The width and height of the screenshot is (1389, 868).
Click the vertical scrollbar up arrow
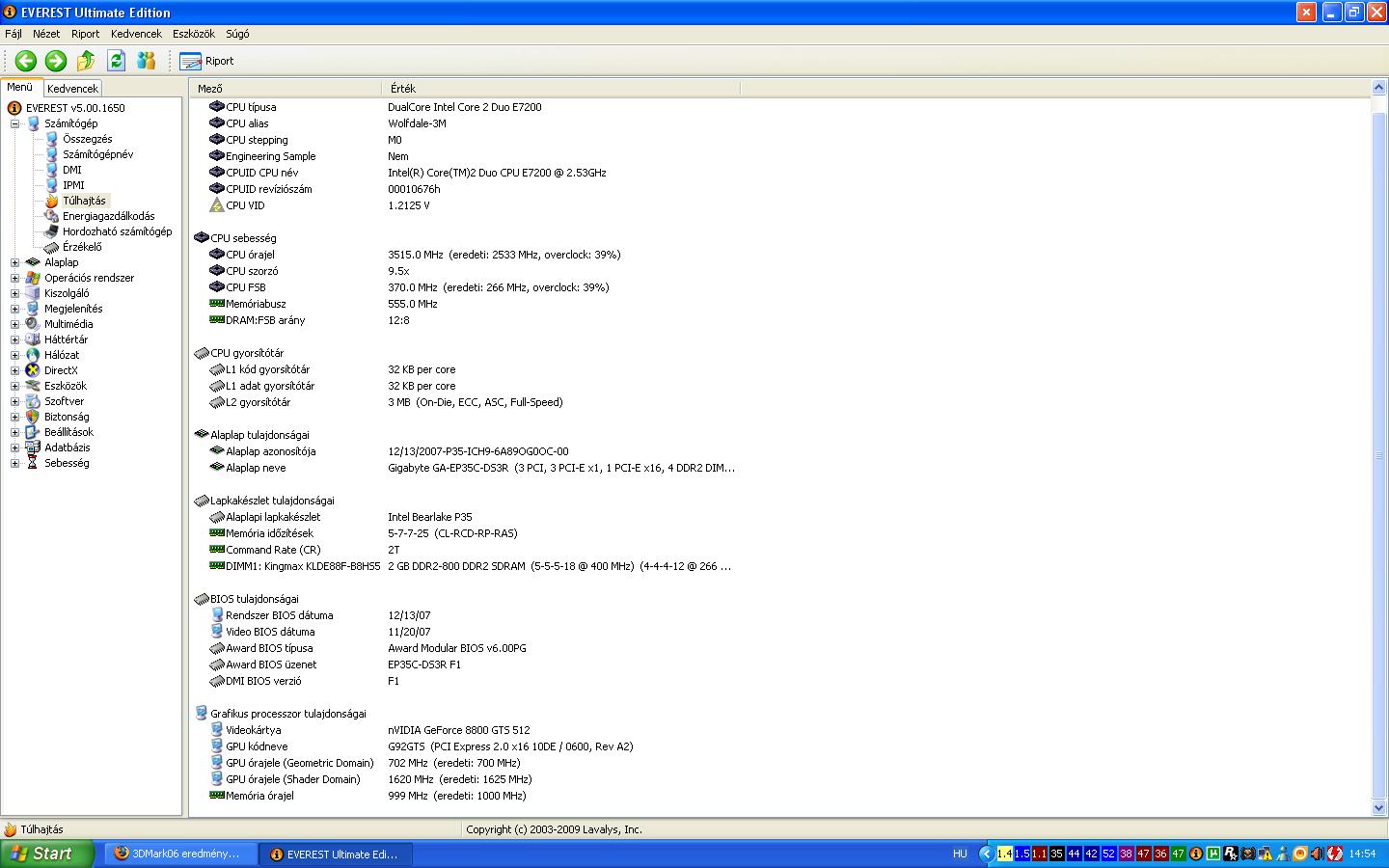[x=1378, y=89]
